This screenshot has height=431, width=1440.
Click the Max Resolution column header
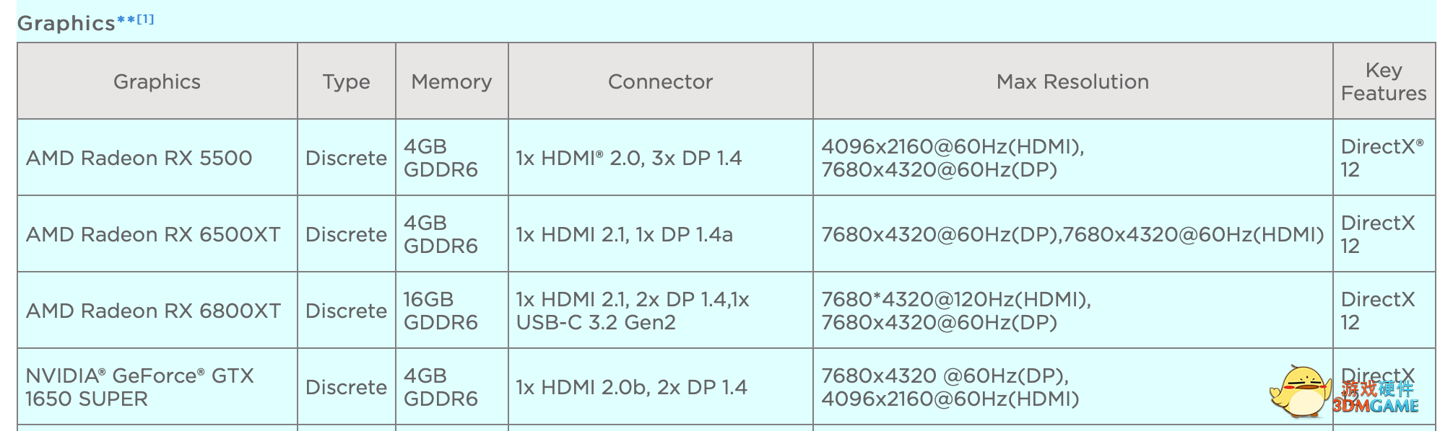pyautogui.click(x=1072, y=82)
